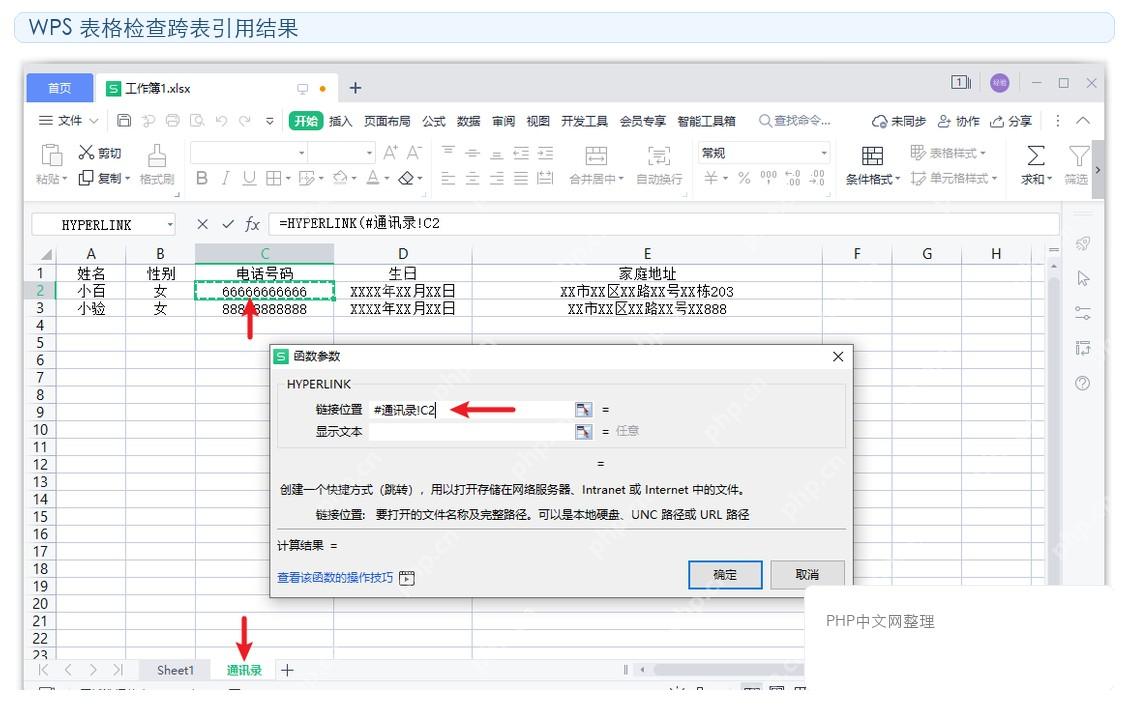Open the number format 常规 dropdown
Screen dimensions: 1128x712
pos(824,152)
